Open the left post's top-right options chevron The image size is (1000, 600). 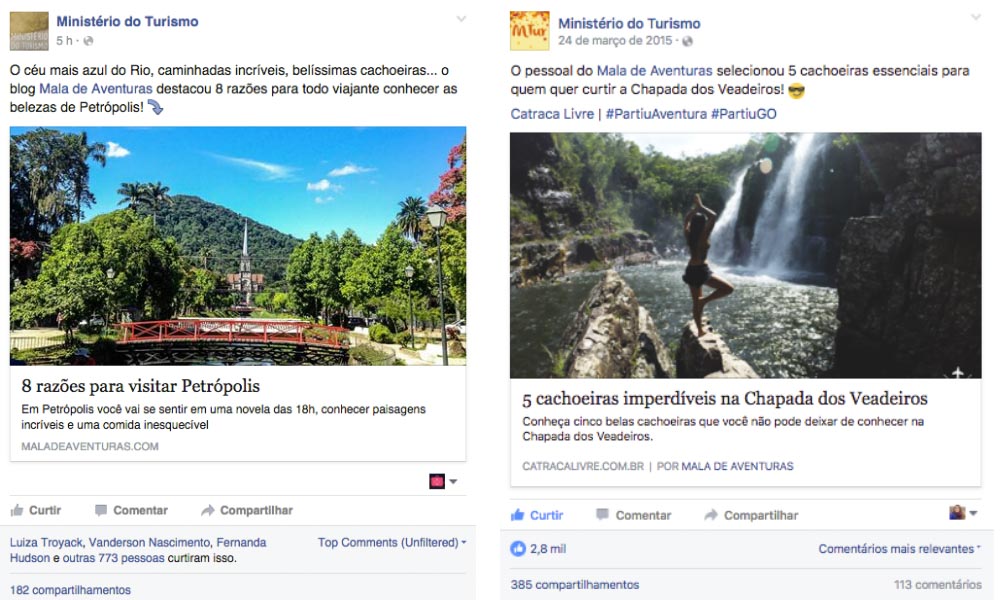click(461, 19)
